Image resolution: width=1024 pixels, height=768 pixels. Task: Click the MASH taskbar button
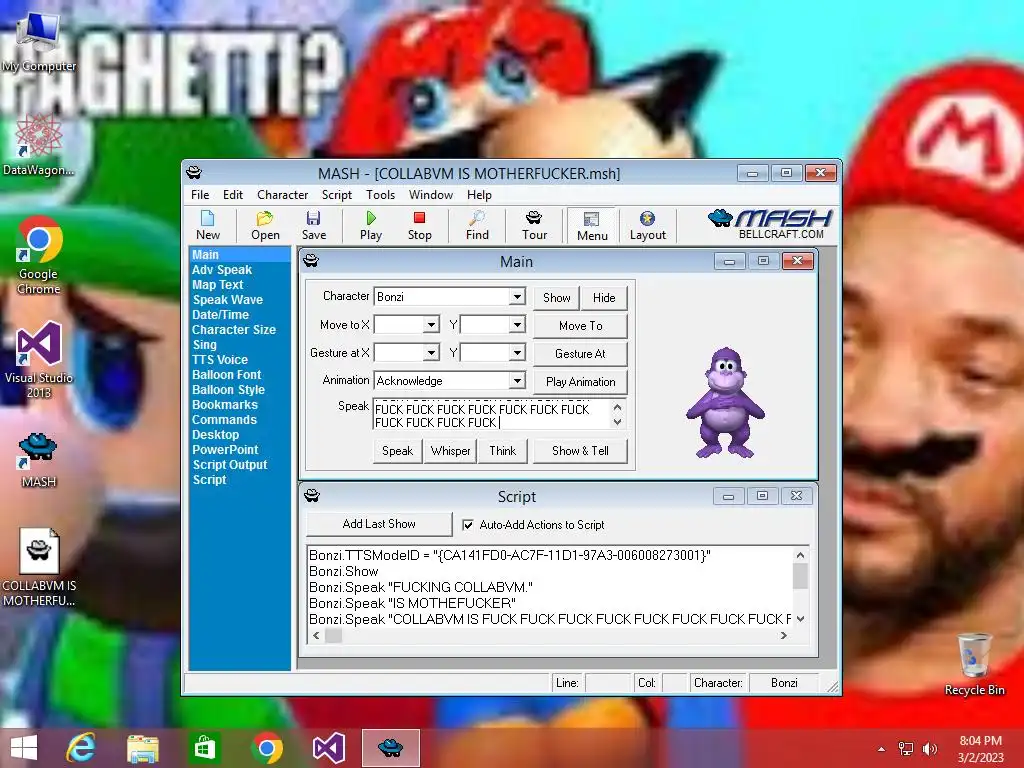(391, 748)
